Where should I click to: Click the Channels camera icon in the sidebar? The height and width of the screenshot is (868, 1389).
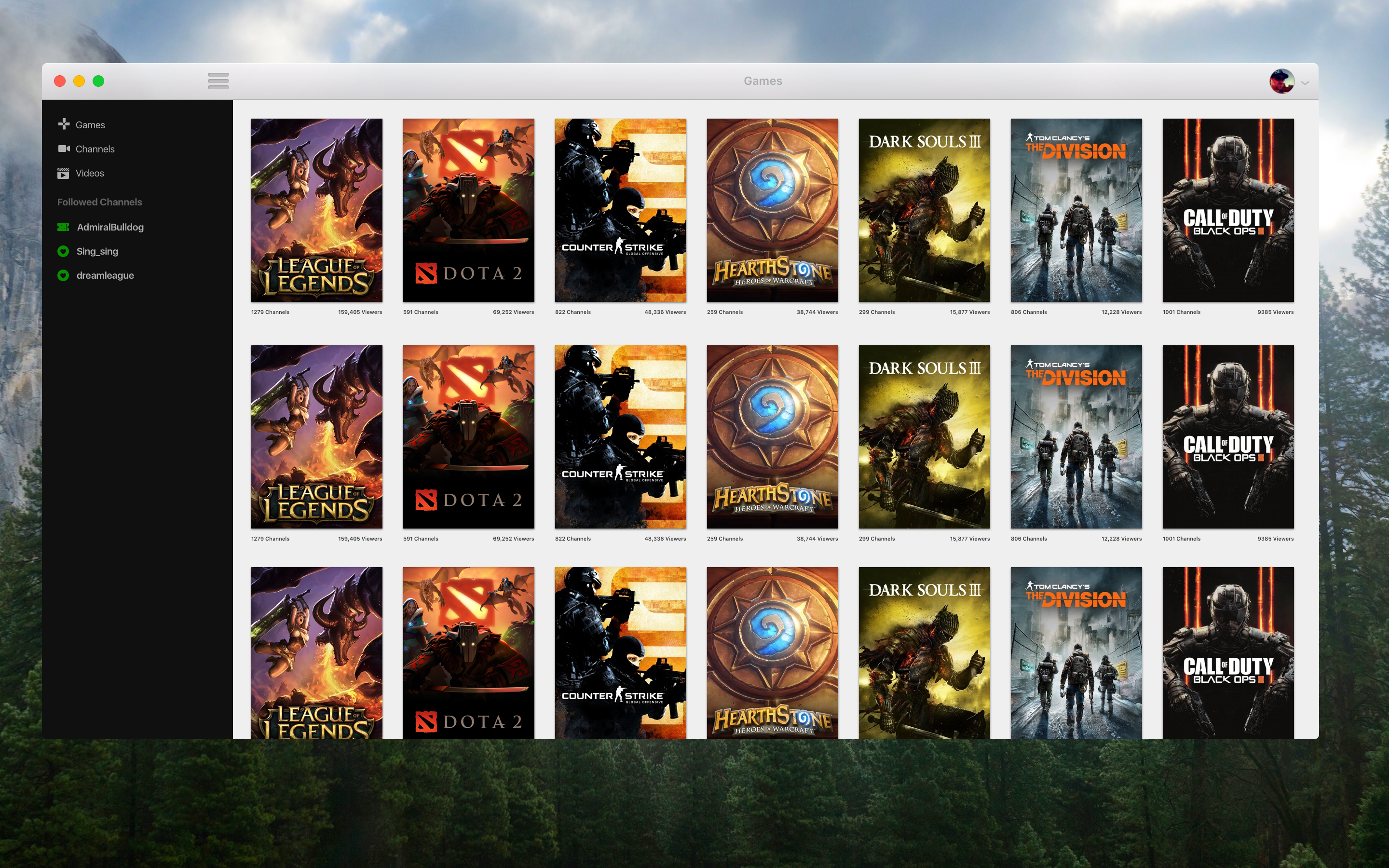[63, 149]
